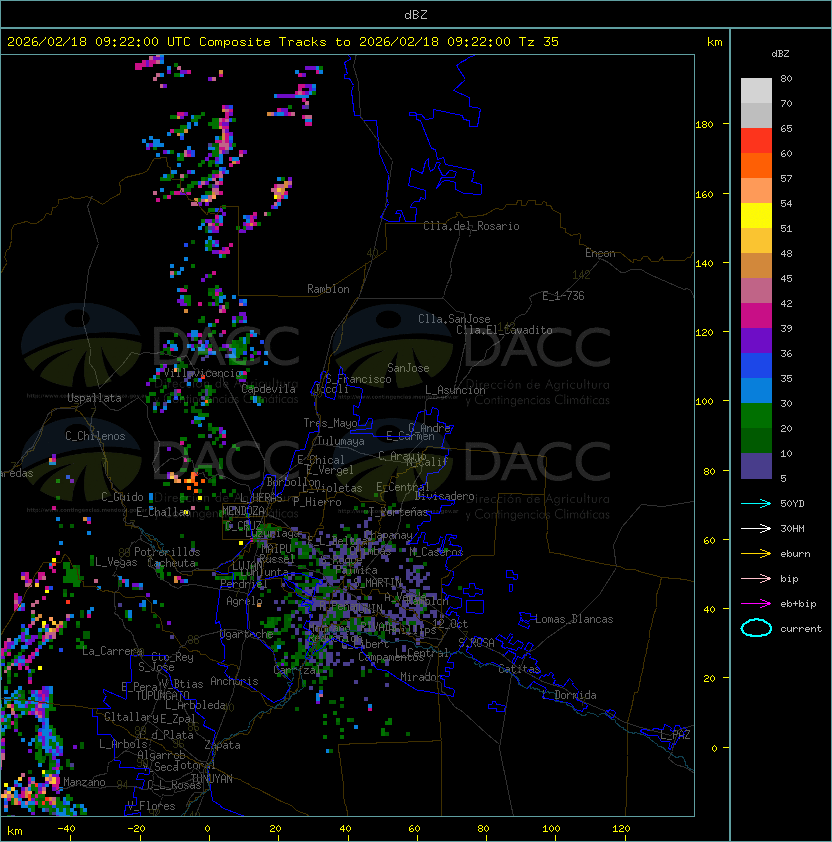
Task: Pick the red 60-65 dBZ color band
Action: (x=756, y=141)
